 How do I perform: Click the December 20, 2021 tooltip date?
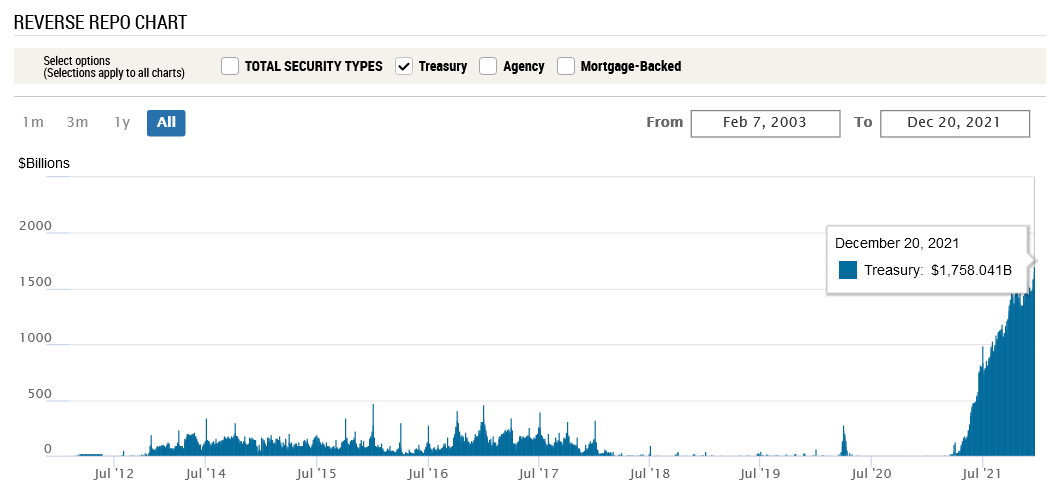click(x=897, y=243)
